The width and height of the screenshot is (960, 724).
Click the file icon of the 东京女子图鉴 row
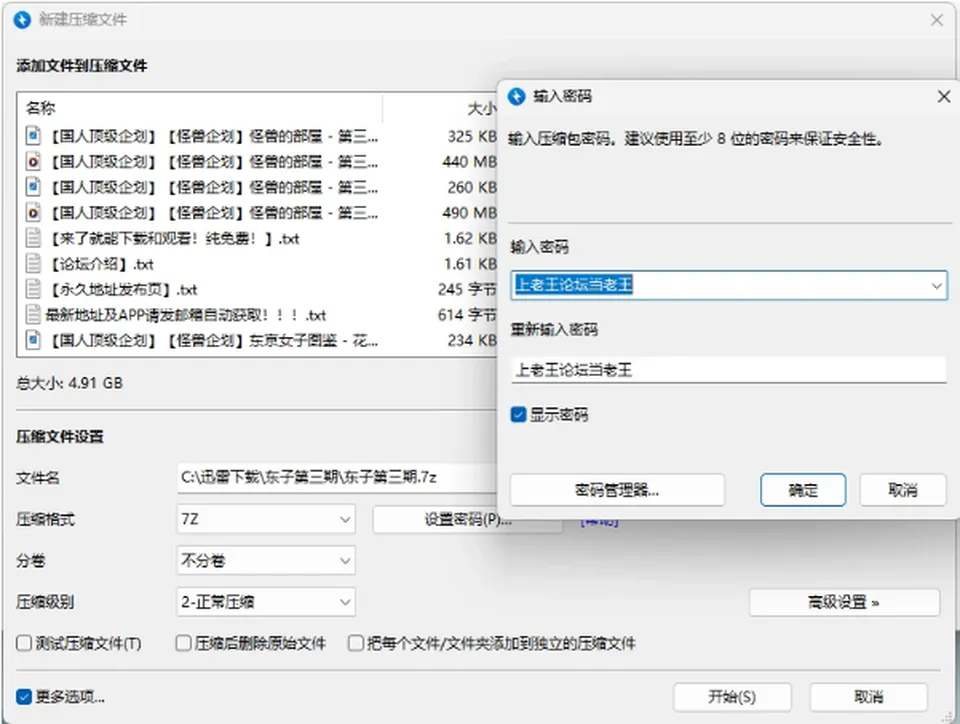click(x=33, y=340)
